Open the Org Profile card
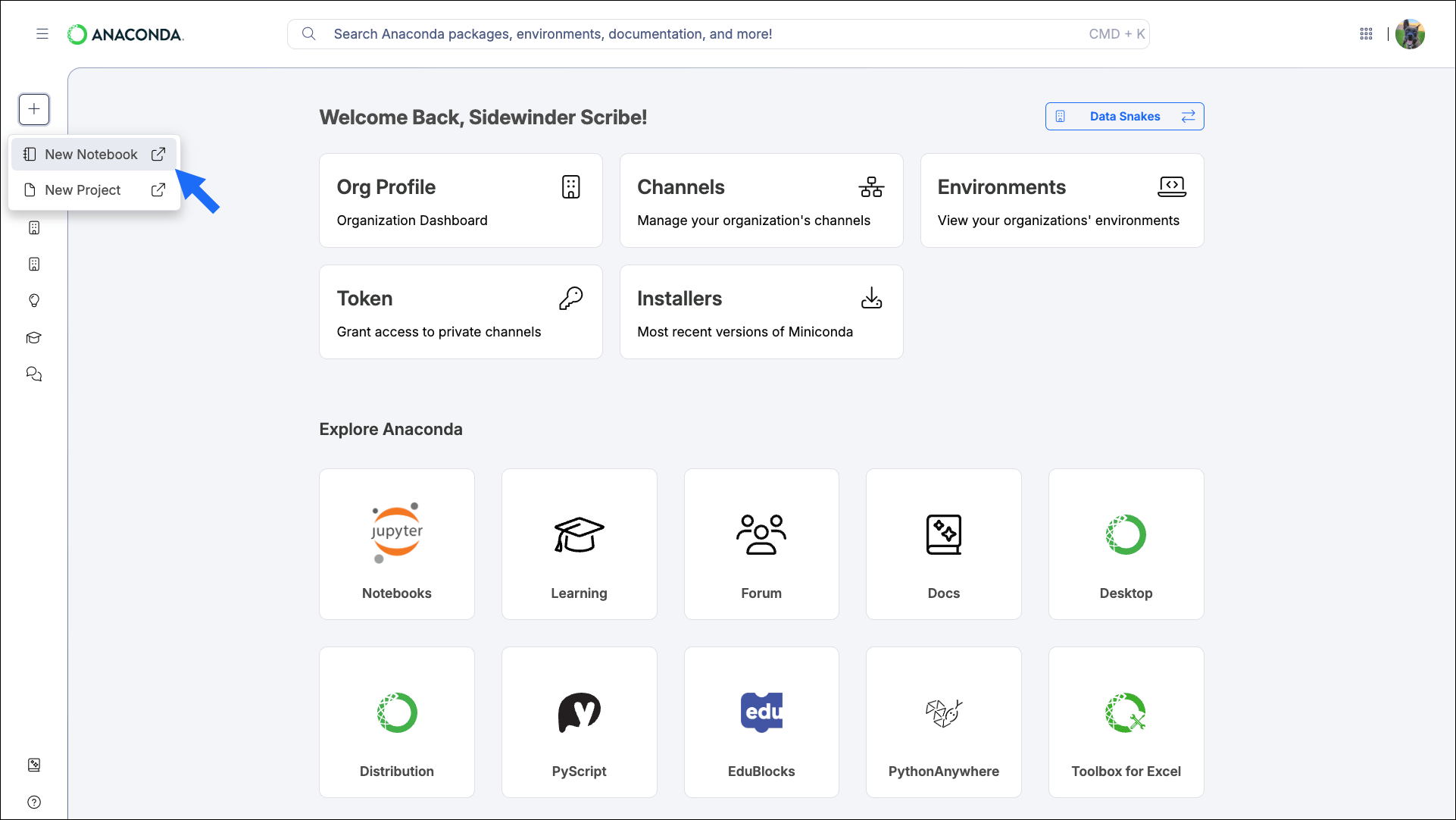The image size is (1456, 820). pyautogui.click(x=461, y=201)
